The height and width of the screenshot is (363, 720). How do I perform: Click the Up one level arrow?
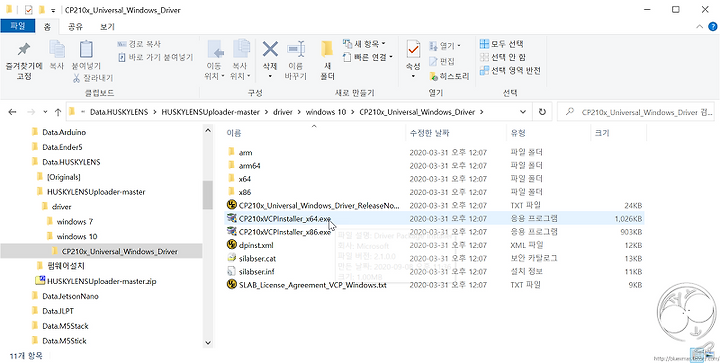pyautogui.click(x=58, y=112)
